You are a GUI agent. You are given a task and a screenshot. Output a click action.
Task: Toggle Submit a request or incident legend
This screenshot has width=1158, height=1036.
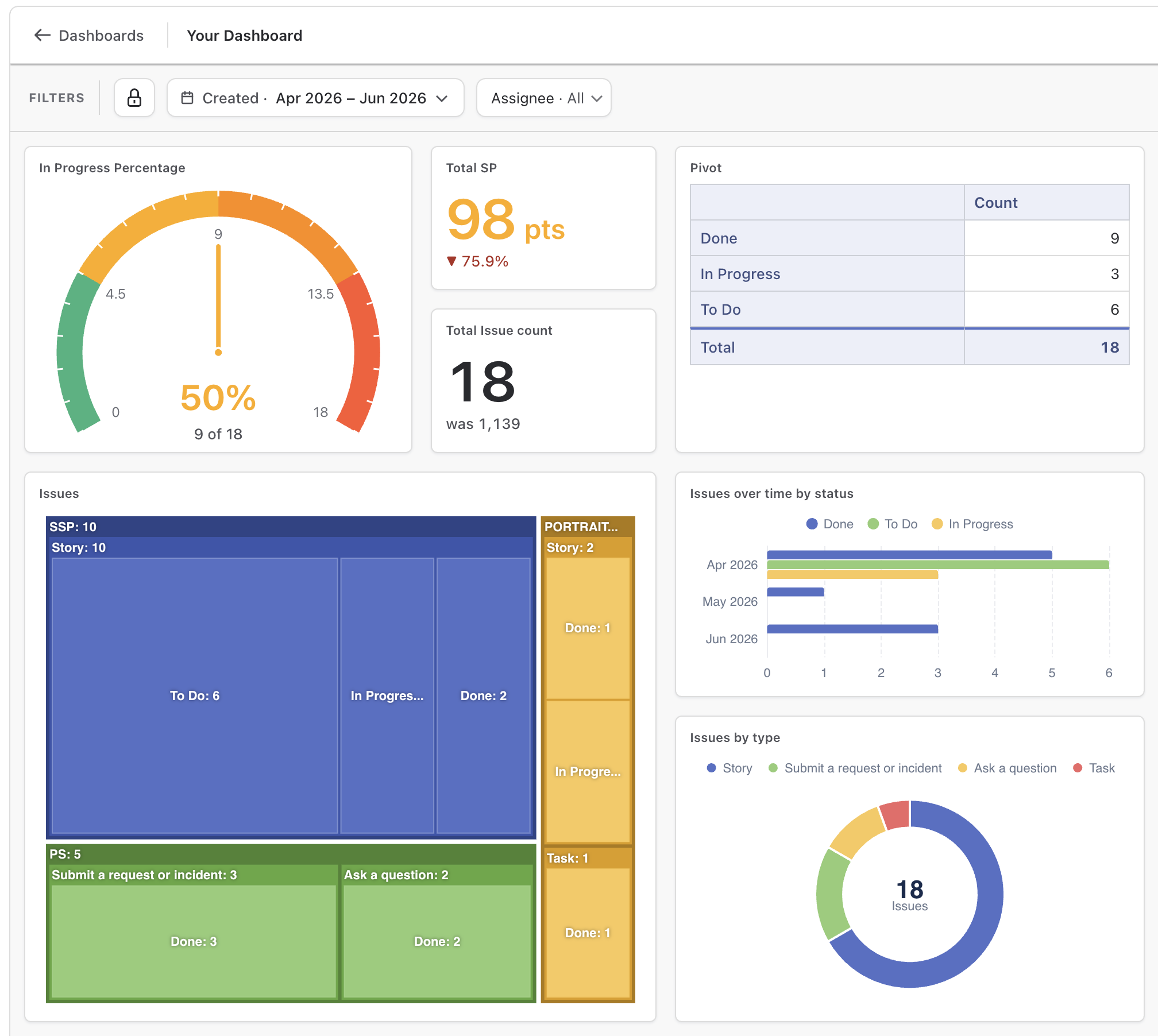point(855,768)
